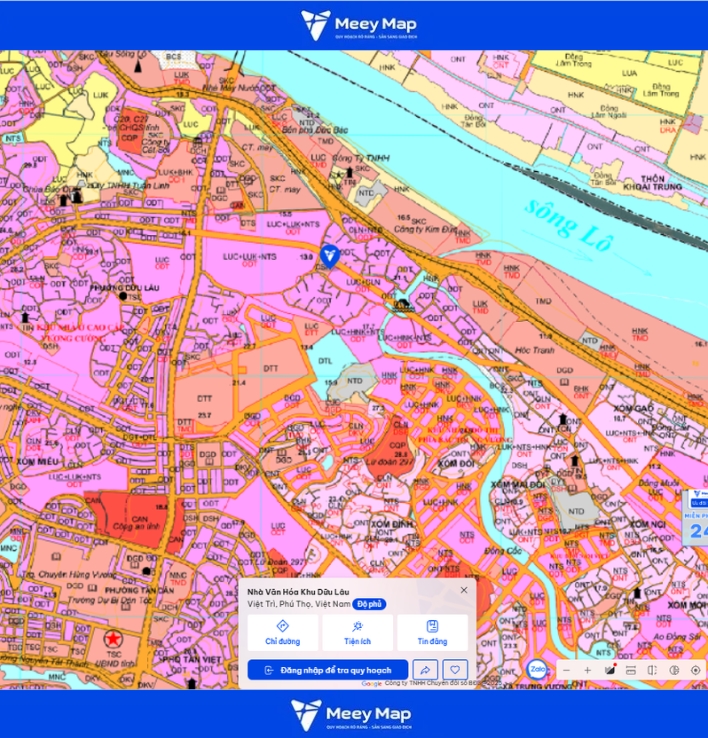This screenshot has height=738, width=708.
Task: Click the Nhà Văn Hóa Khu Dữu Lâu title
Action: point(298,592)
